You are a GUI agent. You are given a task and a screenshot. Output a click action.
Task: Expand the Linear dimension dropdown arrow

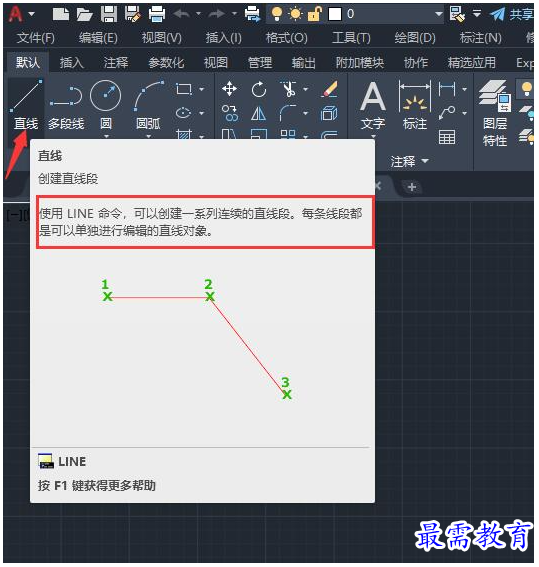(464, 89)
